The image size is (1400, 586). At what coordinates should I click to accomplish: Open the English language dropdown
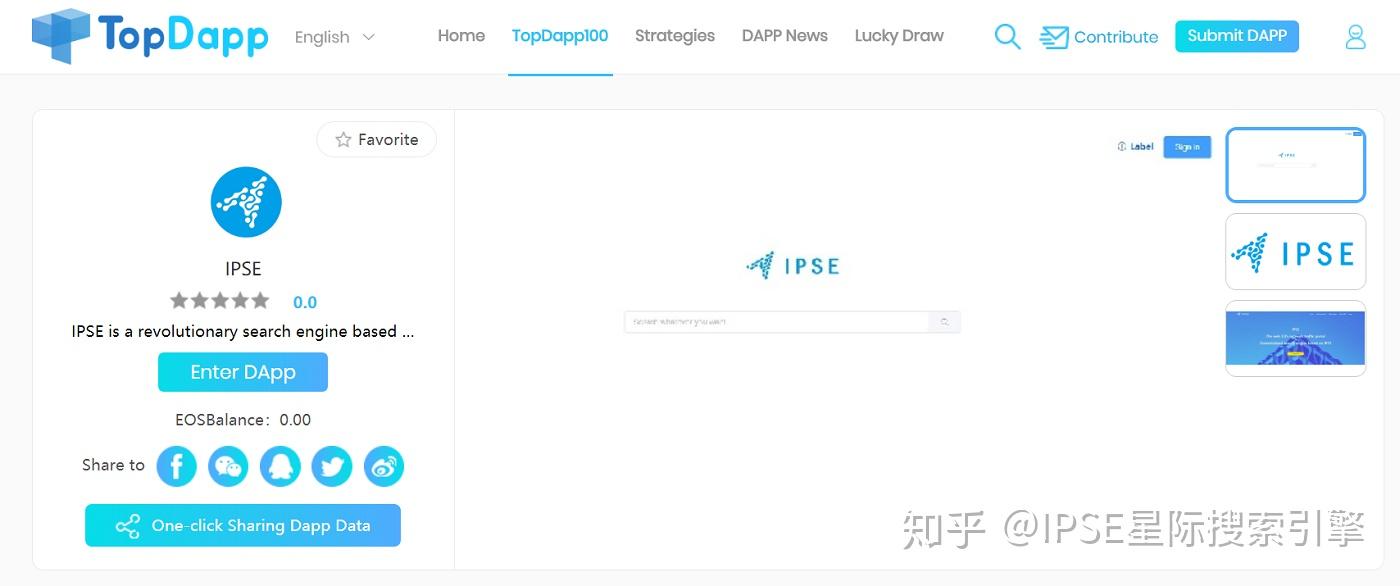334,37
